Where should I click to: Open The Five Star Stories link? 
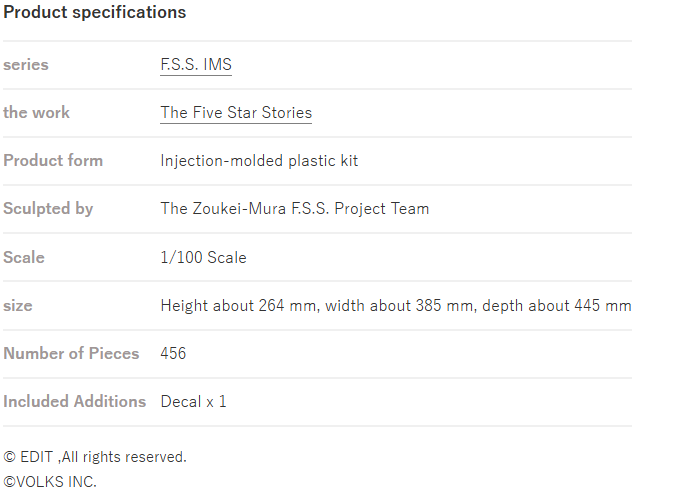pos(236,113)
